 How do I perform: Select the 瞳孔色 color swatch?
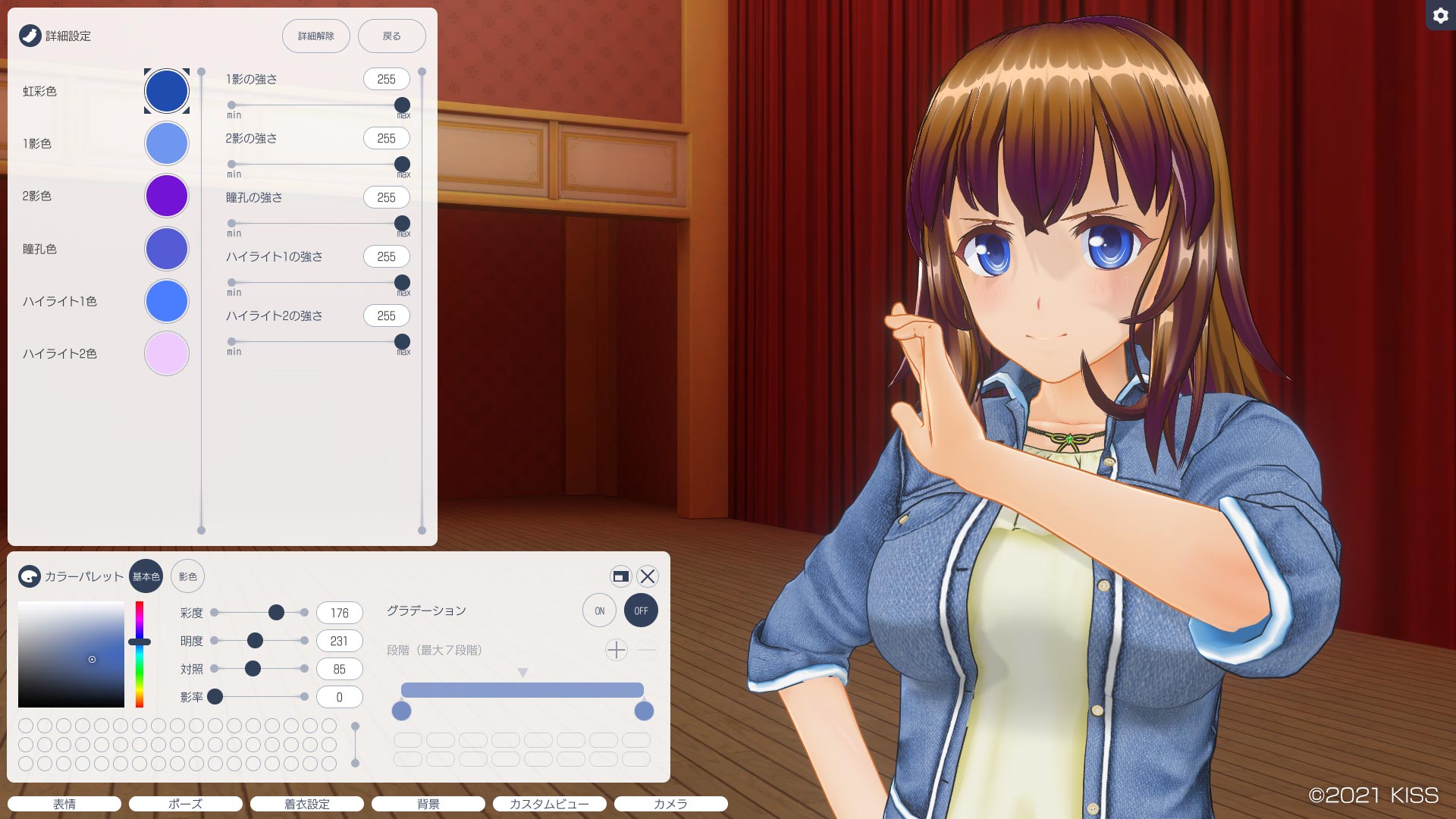coord(167,249)
